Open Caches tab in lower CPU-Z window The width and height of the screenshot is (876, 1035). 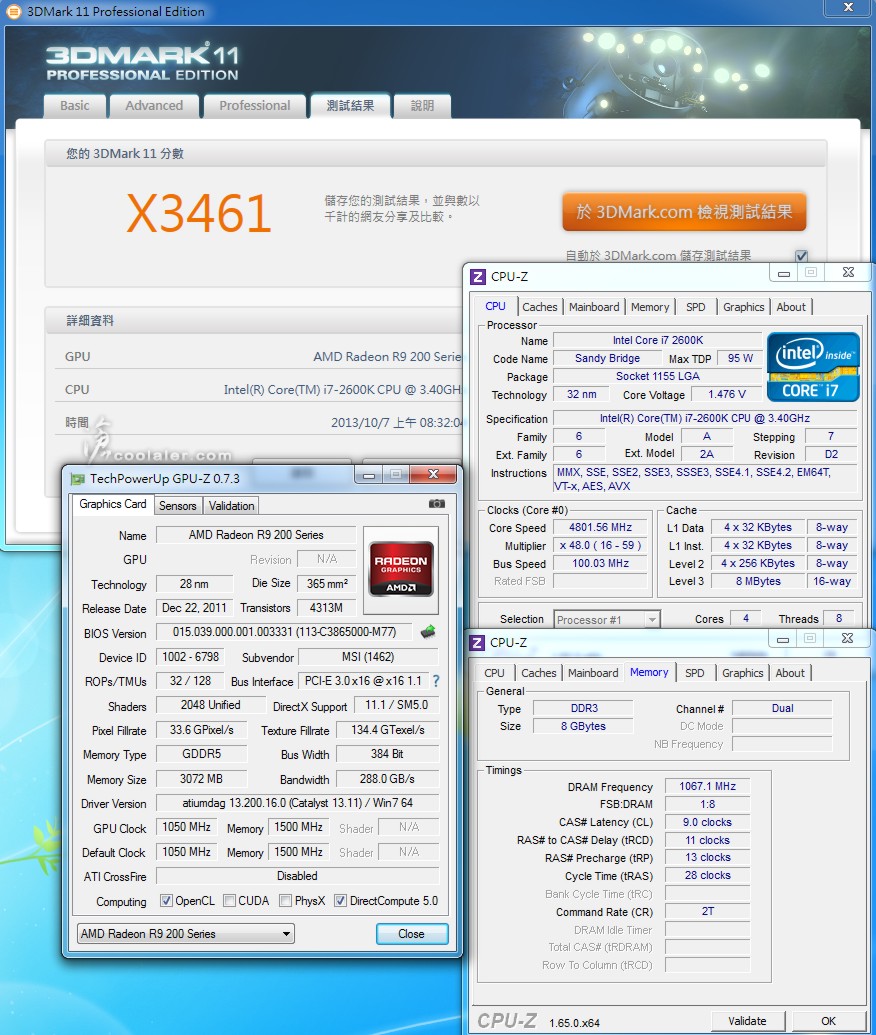539,673
